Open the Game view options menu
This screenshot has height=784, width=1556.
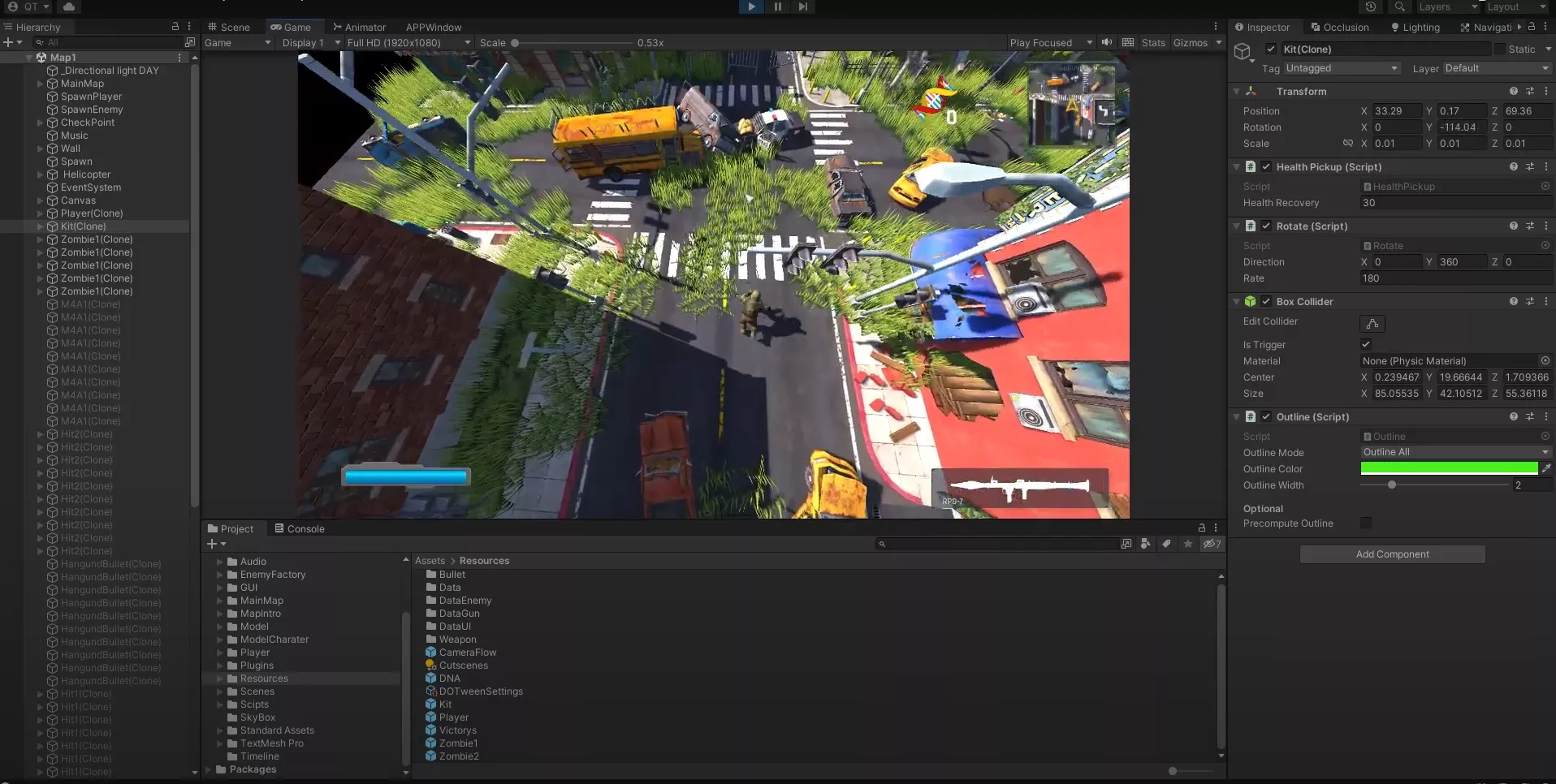click(x=1216, y=27)
